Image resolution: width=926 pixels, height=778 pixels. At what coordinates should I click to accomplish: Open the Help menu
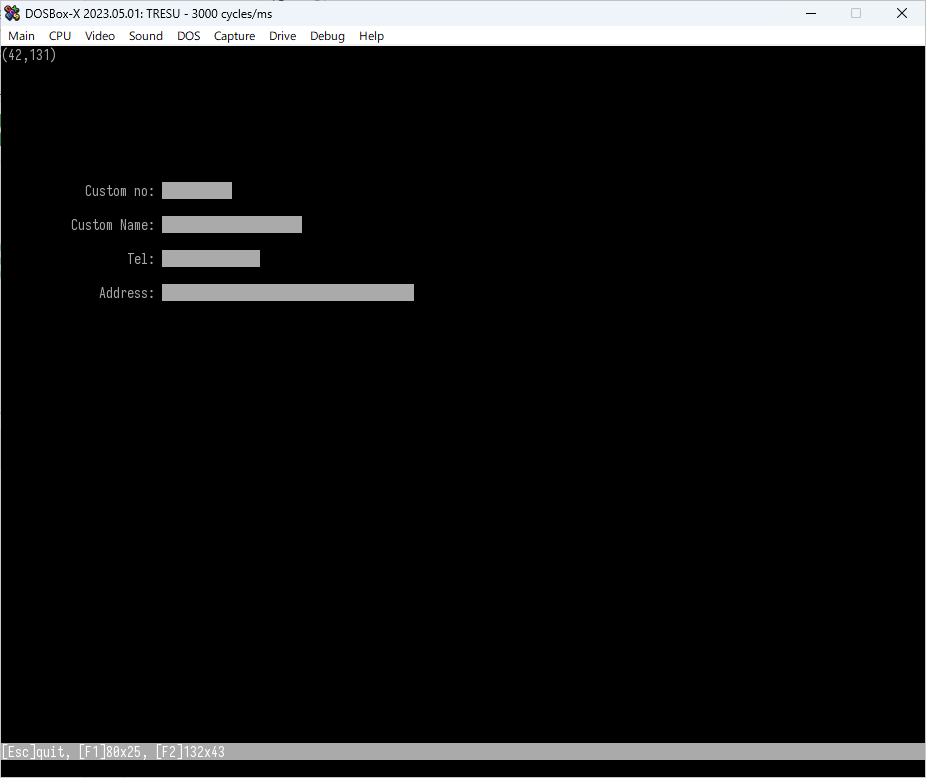371,36
